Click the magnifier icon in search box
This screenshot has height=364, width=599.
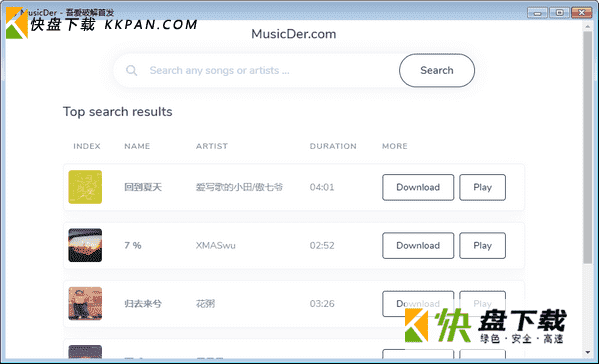131,70
